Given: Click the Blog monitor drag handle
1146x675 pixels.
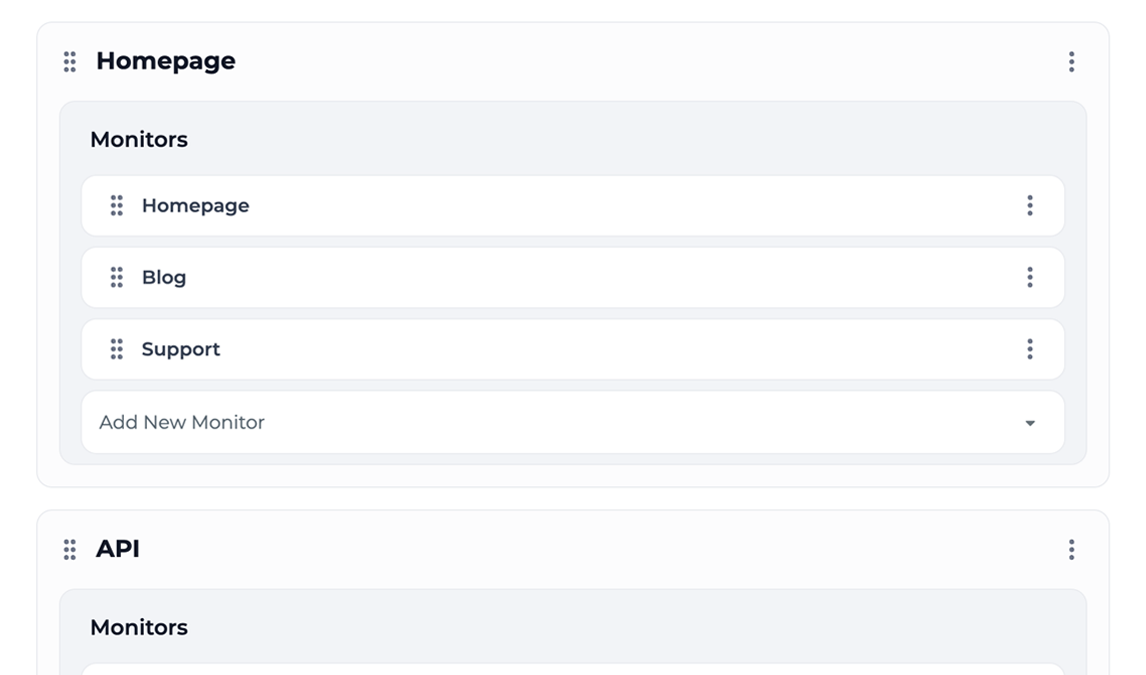Looking at the screenshot, I should coord(117,278).
